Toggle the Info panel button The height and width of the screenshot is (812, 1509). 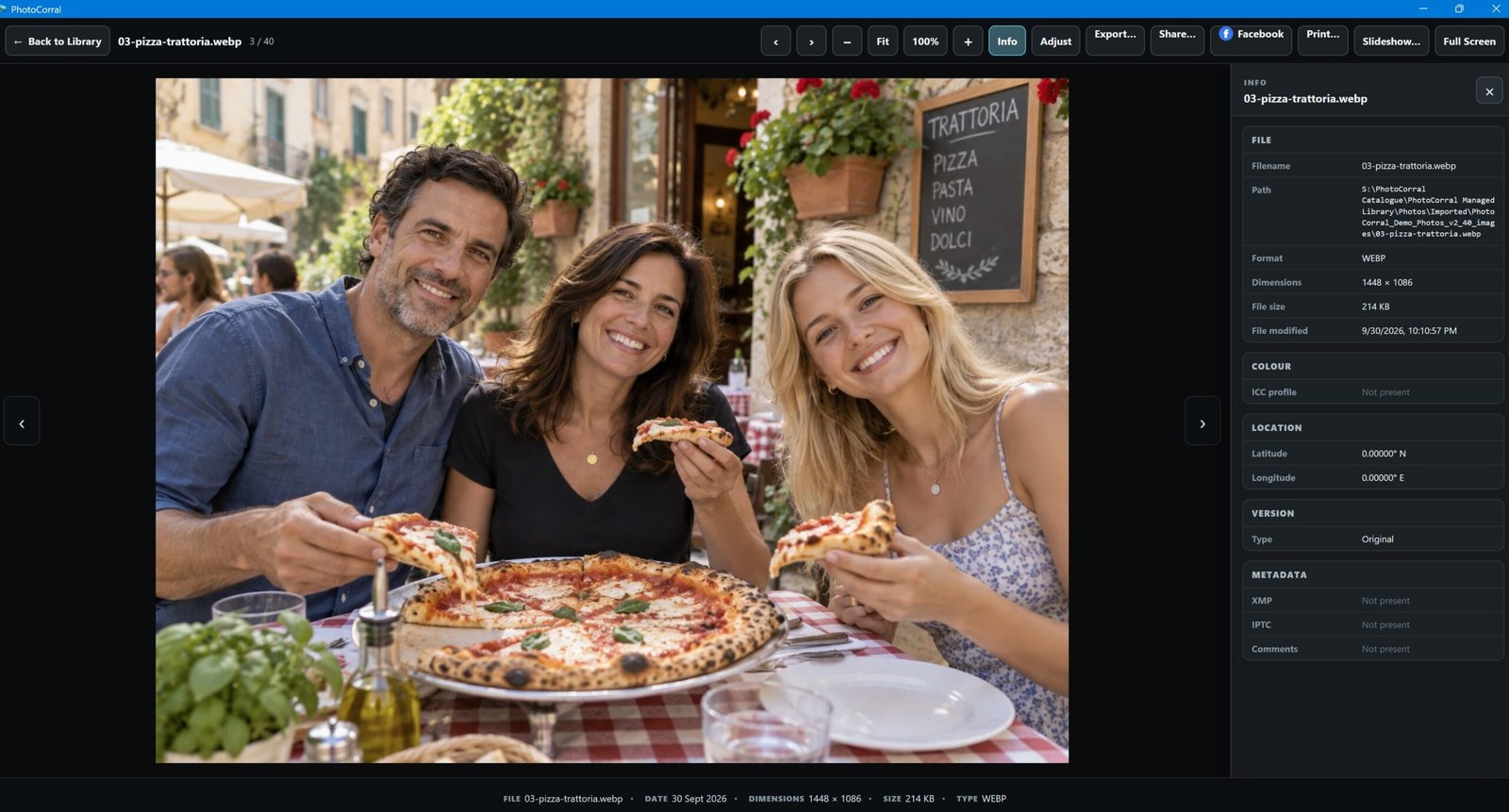[x=1007, y=41]
